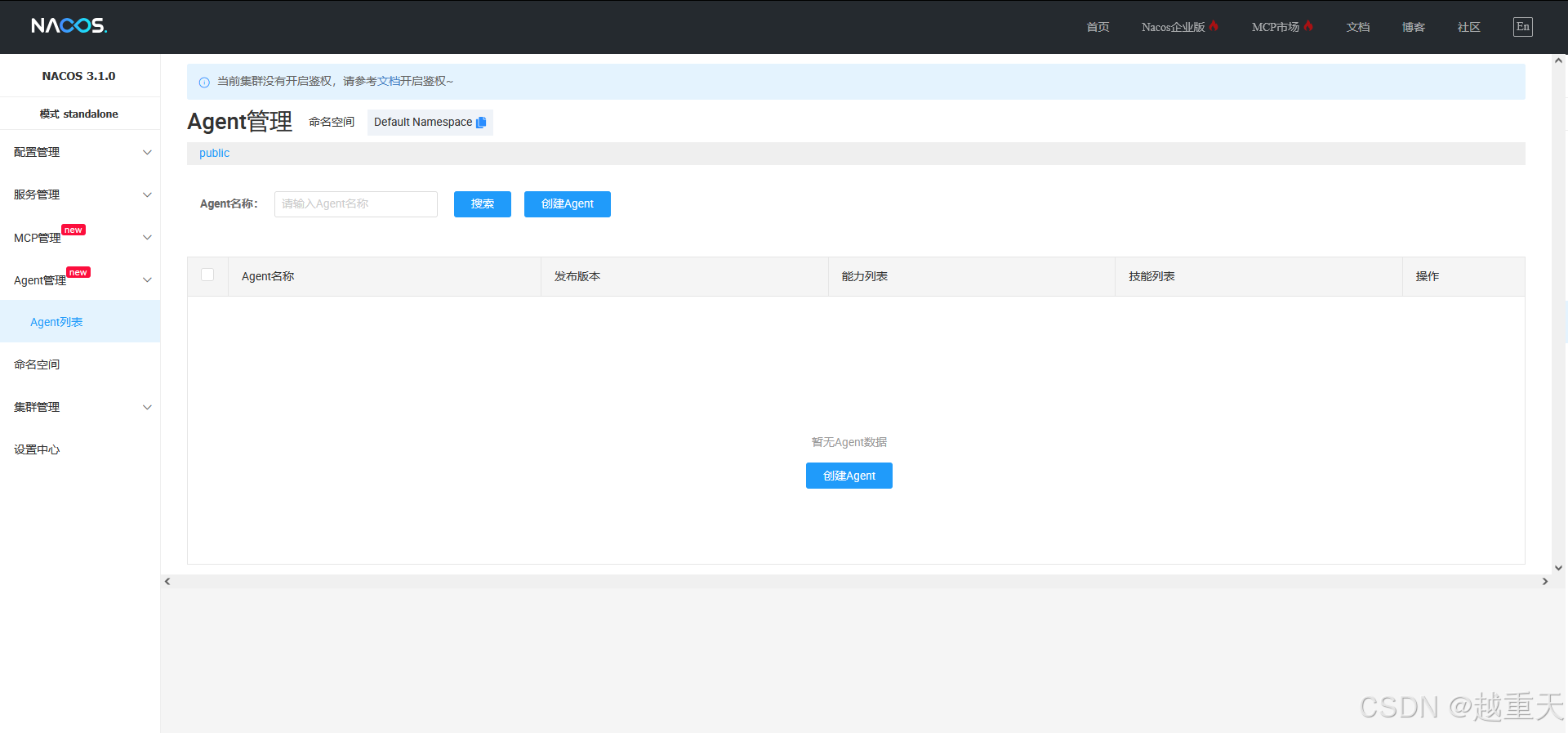This screenshot has height=733, width=1568.
Task: Click the Agent管理 page title
Action: [x=240, y=122]
